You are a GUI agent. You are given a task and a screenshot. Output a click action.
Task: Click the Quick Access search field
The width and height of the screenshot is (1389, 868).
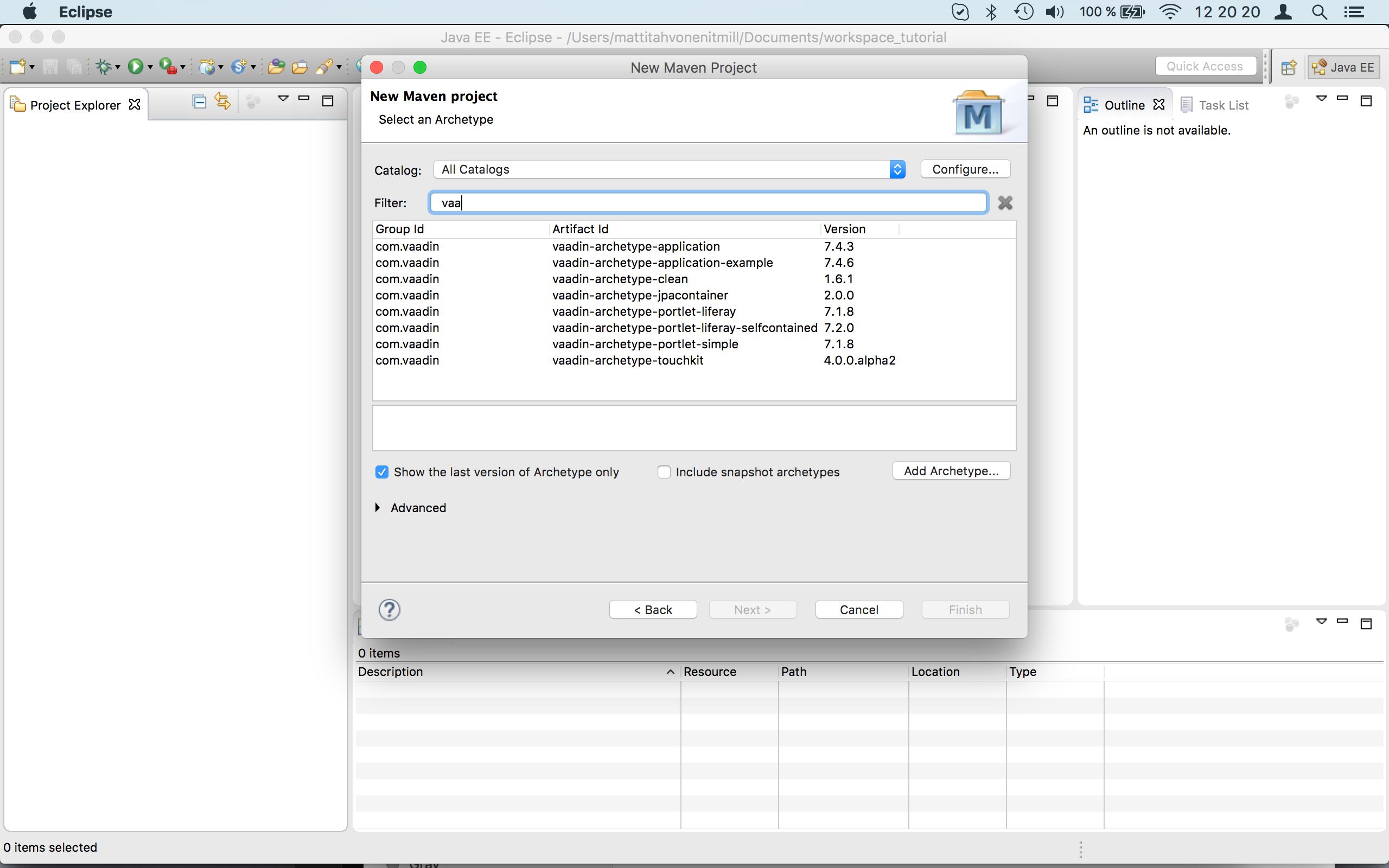[1205, 66]
